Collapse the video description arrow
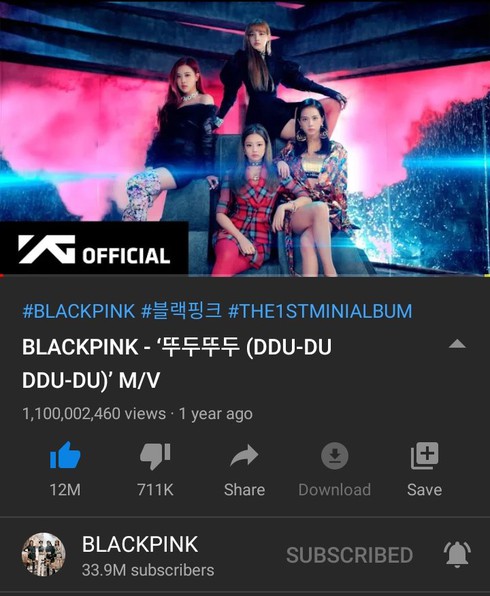The width and height of the screenshot is (490, 596). pyautogui.click(x=457, y=344)
